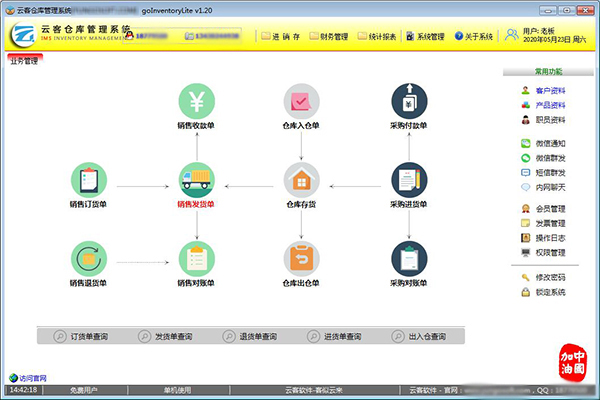The image size is (600, 400).
Task: Open the 采购对账单 icon
Action: tap(409, 259)
